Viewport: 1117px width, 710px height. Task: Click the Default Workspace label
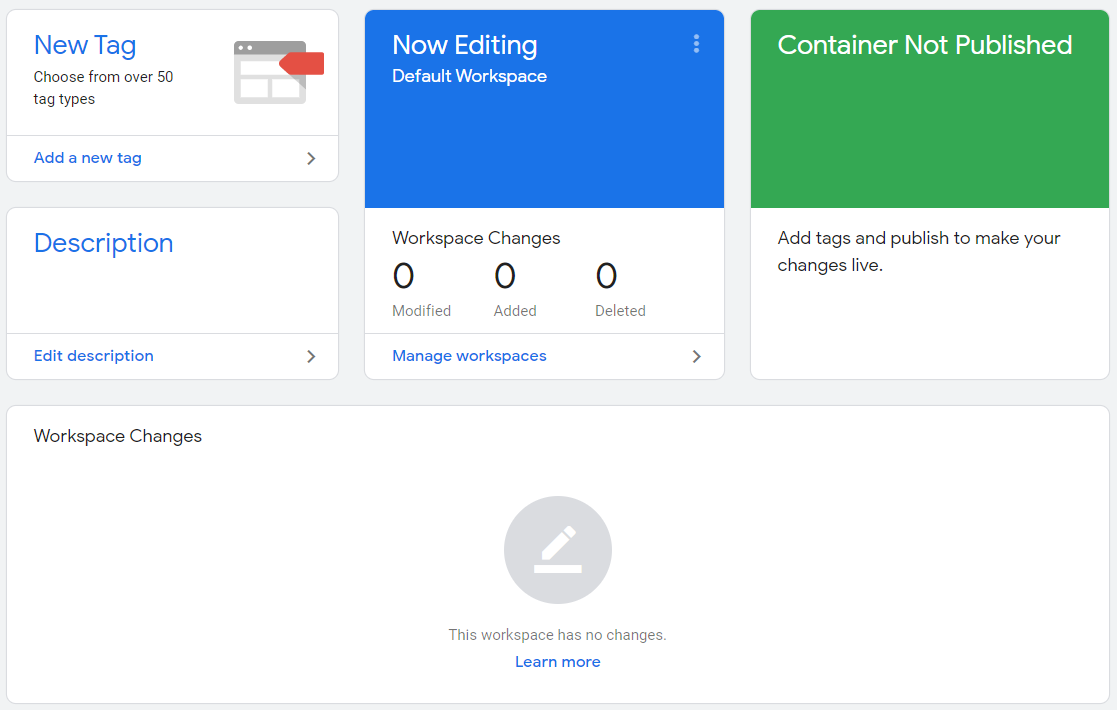coord(469,75)
